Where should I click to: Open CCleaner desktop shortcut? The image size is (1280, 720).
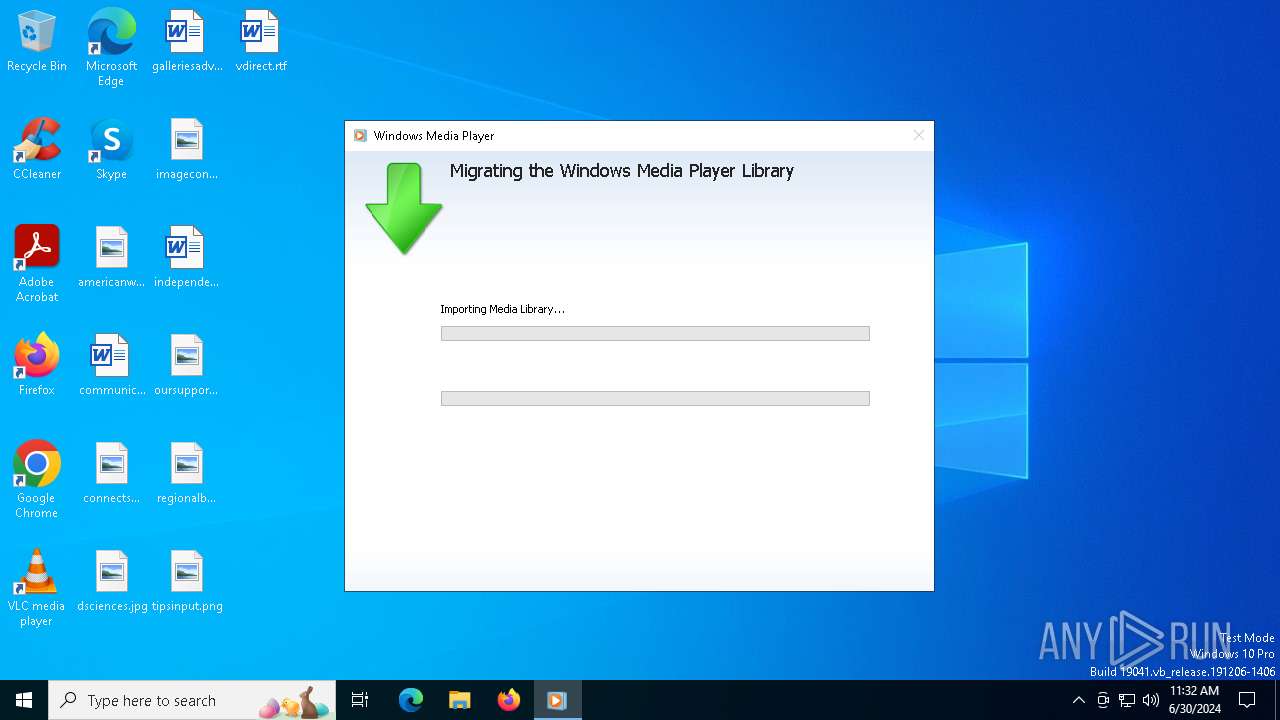(37, 149)
